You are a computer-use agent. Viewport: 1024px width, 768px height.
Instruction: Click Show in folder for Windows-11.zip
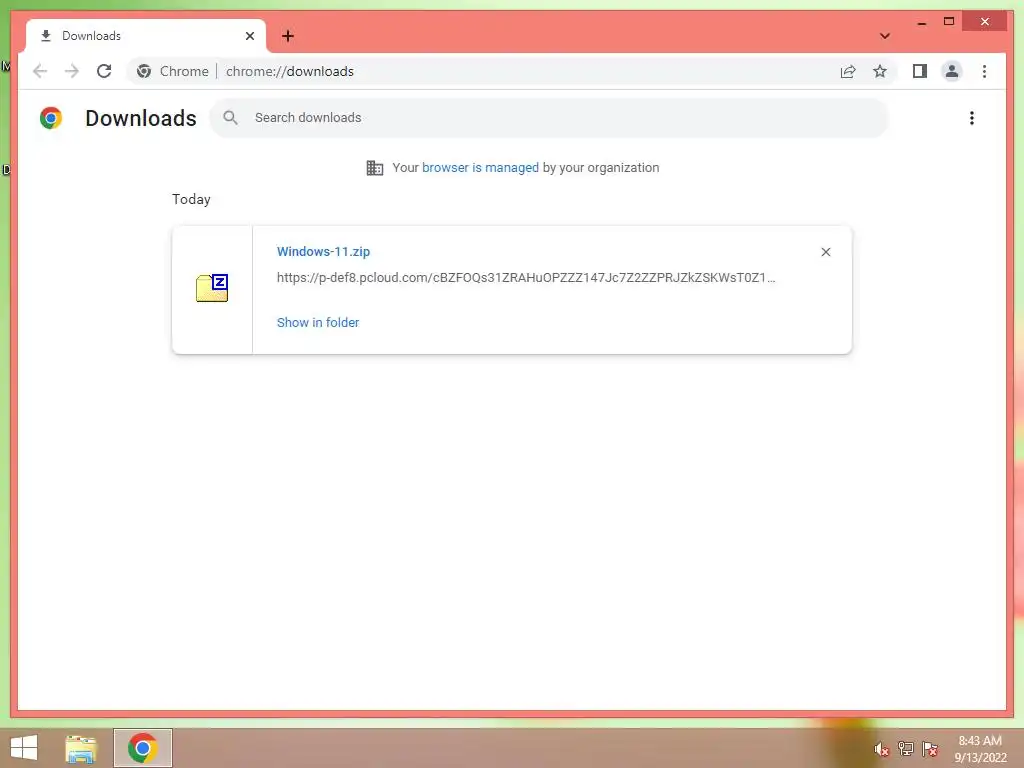click(318, 323)
